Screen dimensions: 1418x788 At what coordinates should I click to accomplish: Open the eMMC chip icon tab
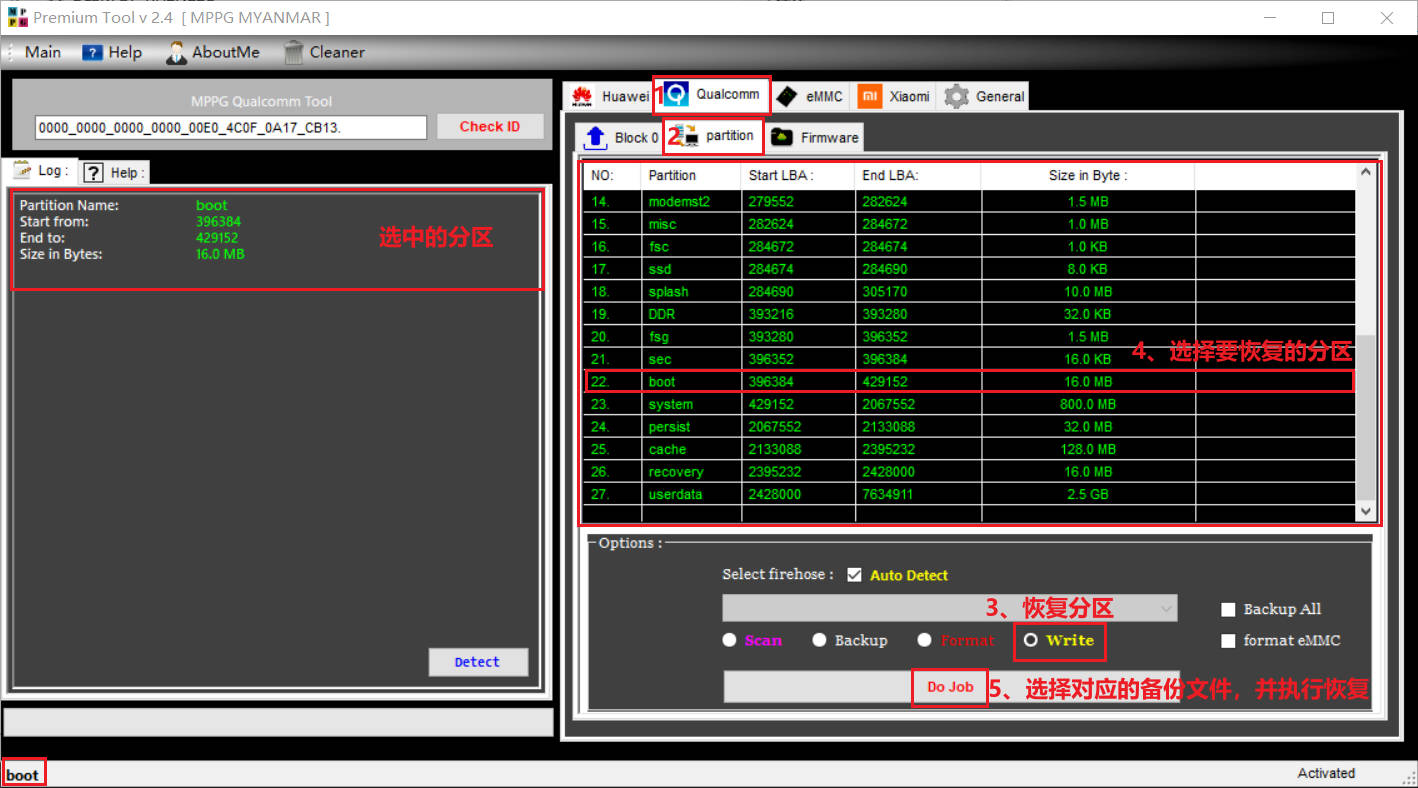point(788,96)
